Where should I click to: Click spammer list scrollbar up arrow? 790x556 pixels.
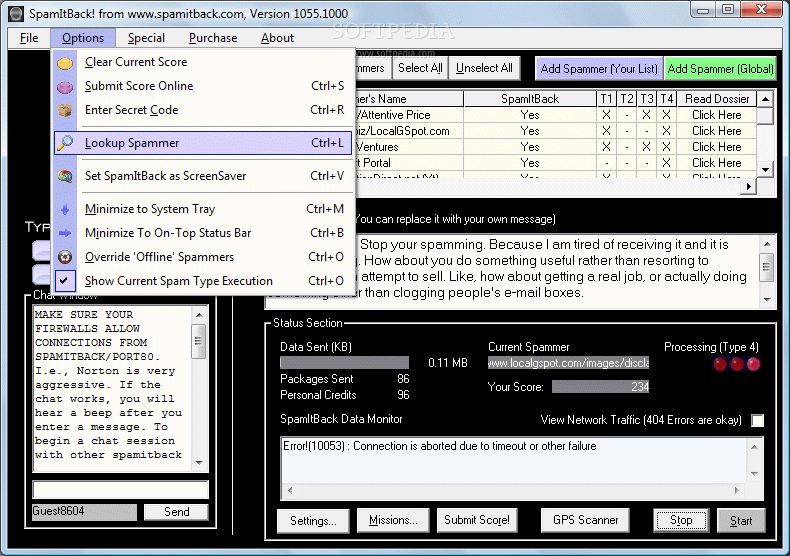coord(765,99)
